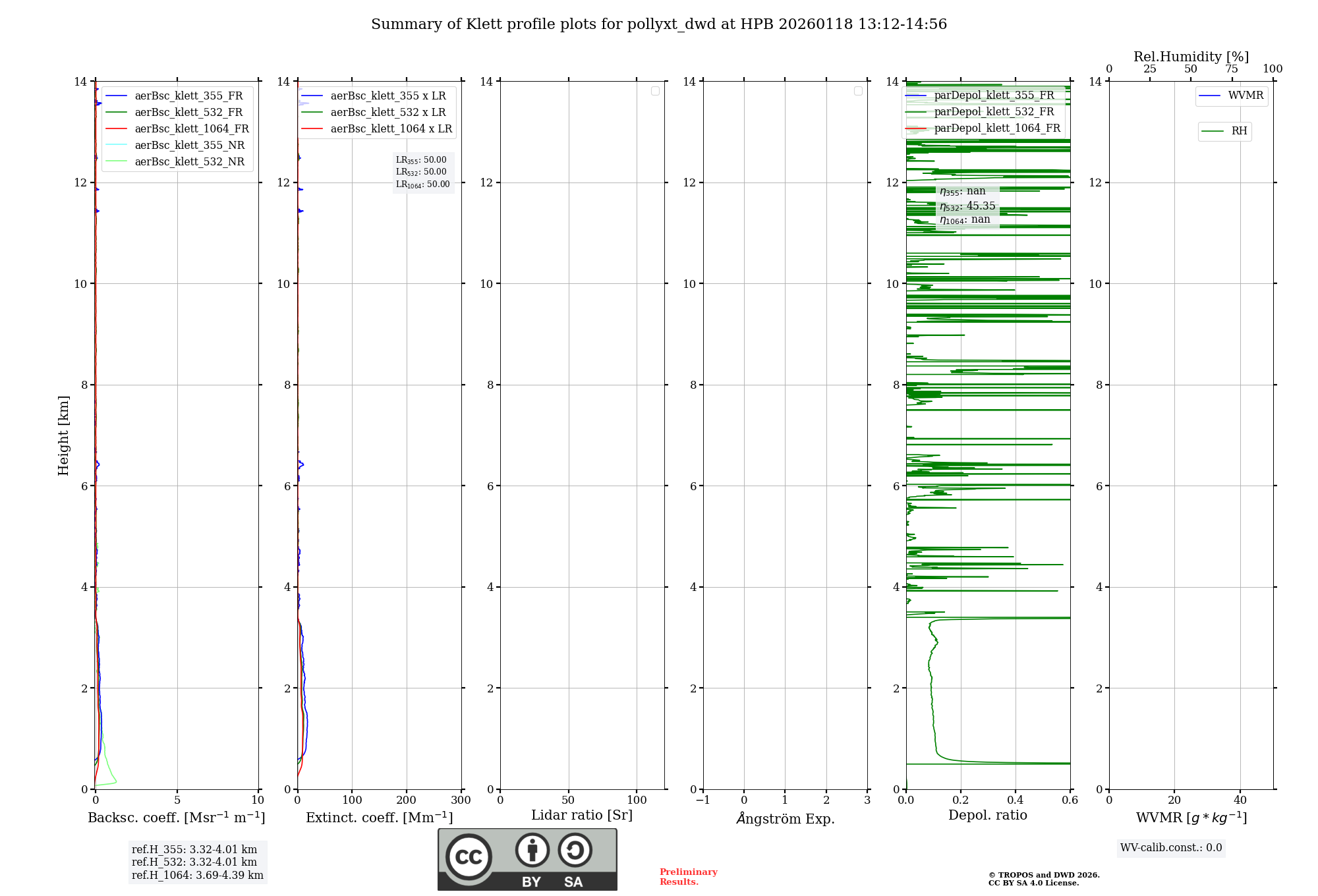Click the reference height info text box
The height and width of the screenshot is (896, 1318).
pos(197,862)
